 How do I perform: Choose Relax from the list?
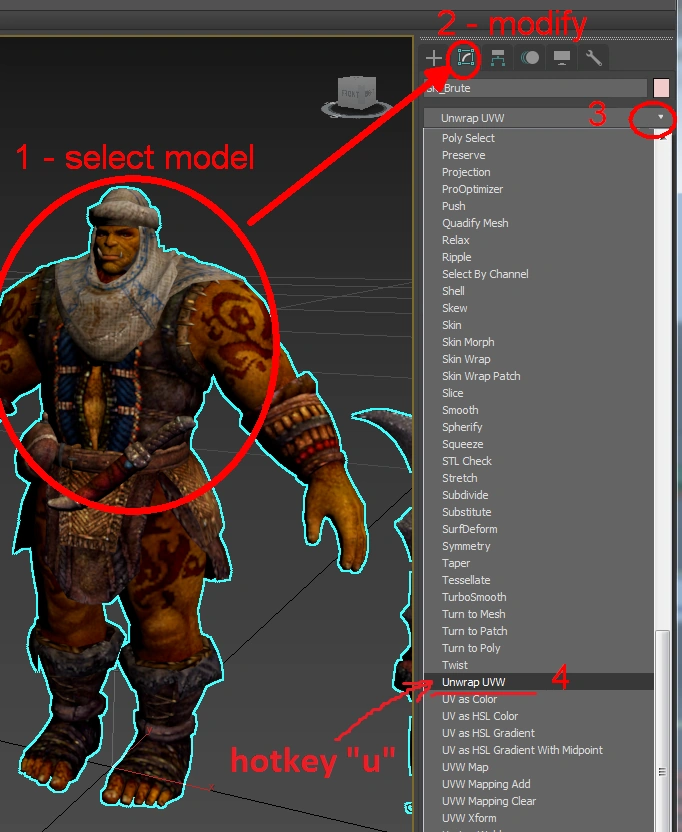(455, 240)
